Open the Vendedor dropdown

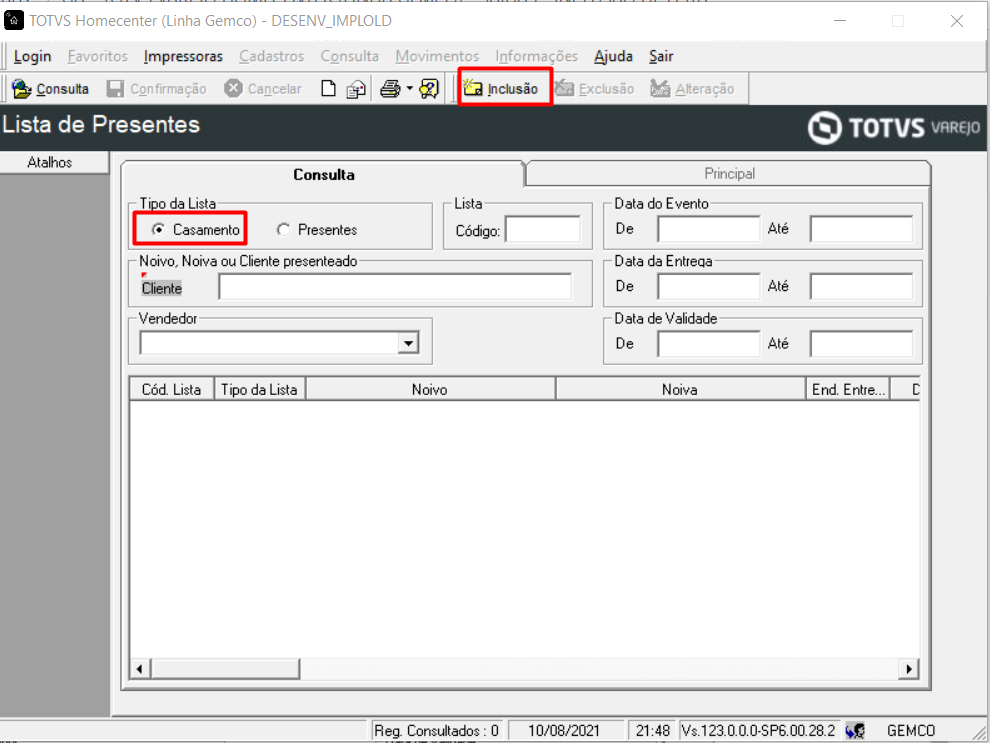pos(408,343)
